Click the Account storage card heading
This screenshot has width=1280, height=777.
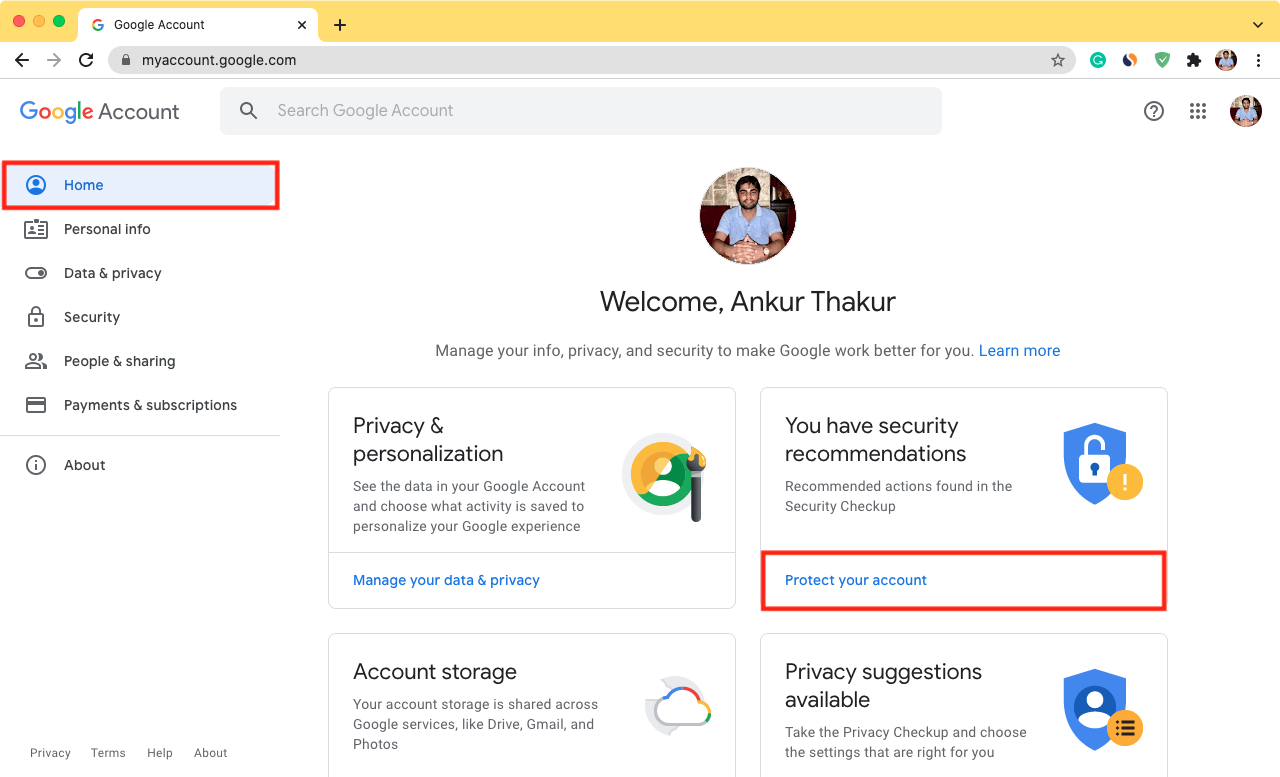click(435, 672)
